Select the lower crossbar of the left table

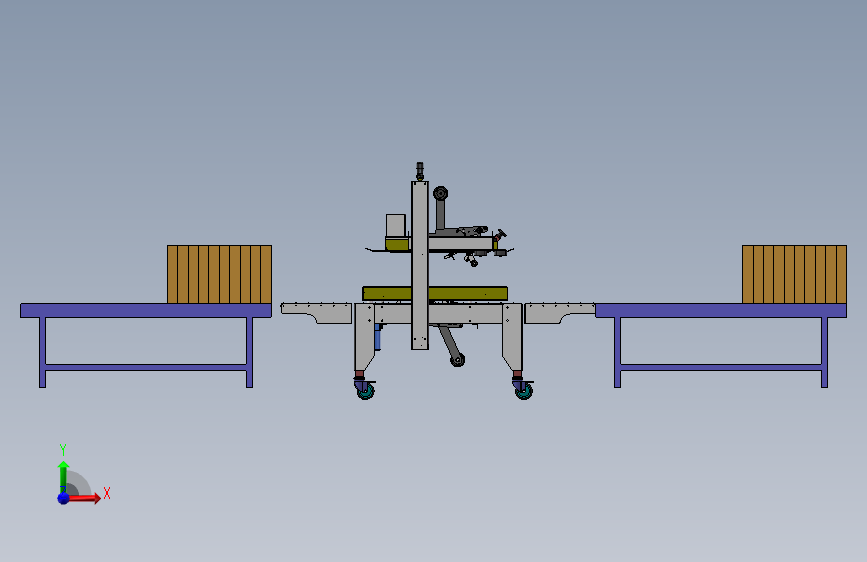coord(146,367)
